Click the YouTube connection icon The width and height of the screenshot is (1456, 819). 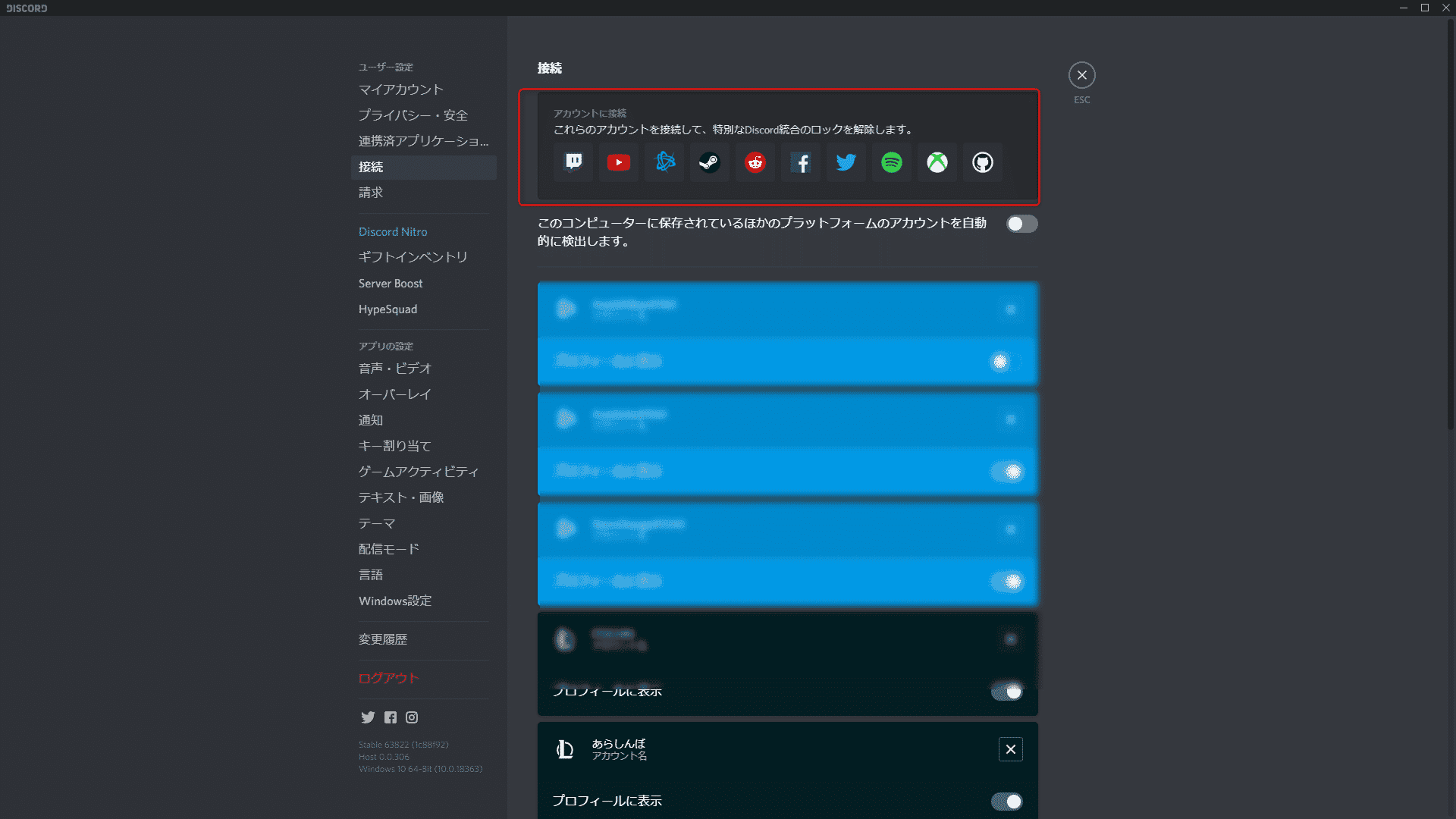coord(618,161)
